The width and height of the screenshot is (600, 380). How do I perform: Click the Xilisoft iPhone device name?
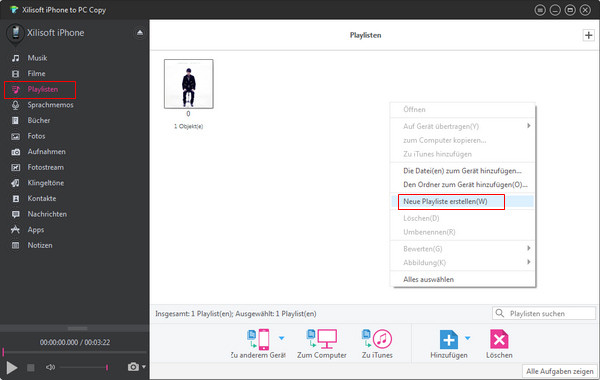point(55,33)
